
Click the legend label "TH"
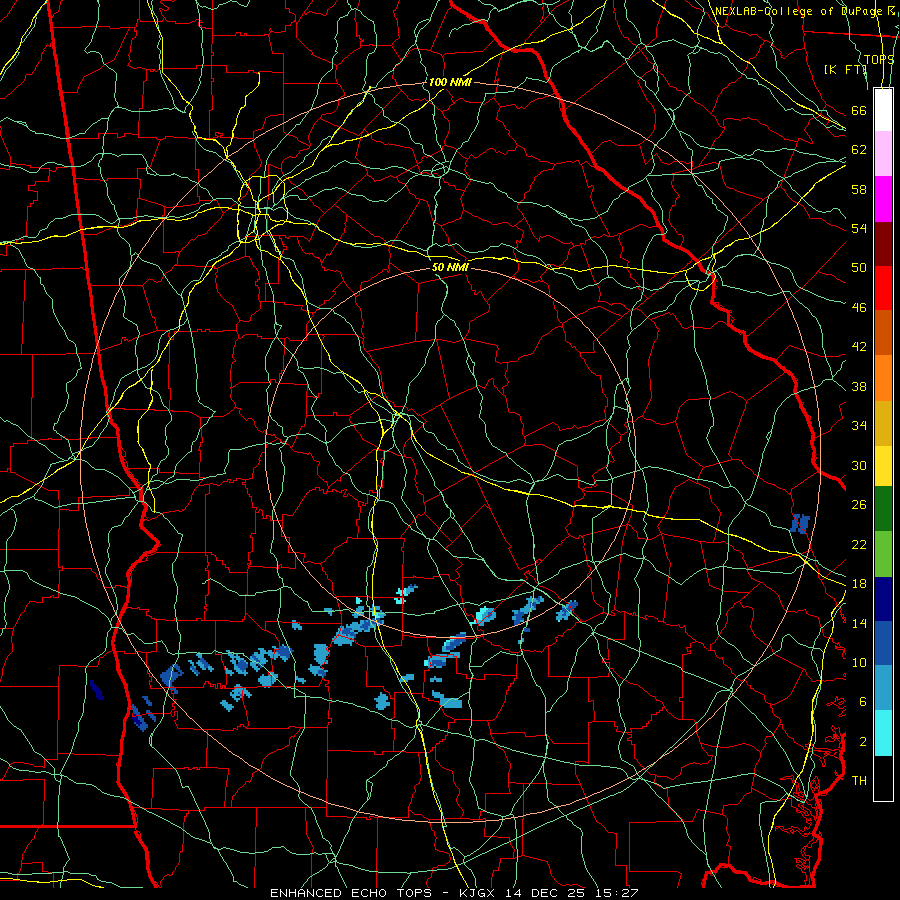coord(859,781)
